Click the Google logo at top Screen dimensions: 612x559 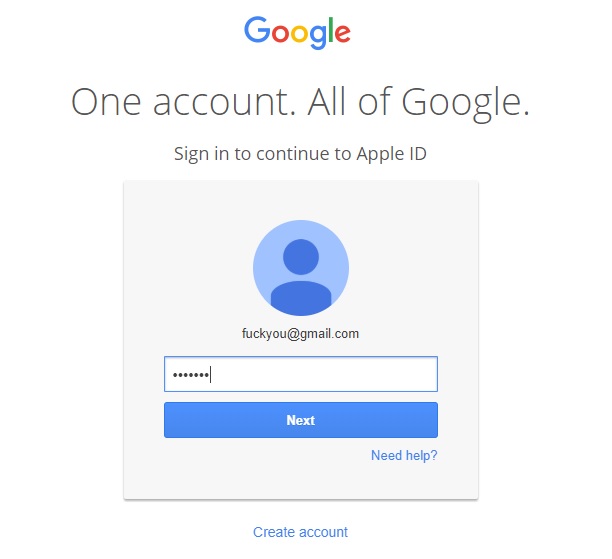tap(297, 32)
